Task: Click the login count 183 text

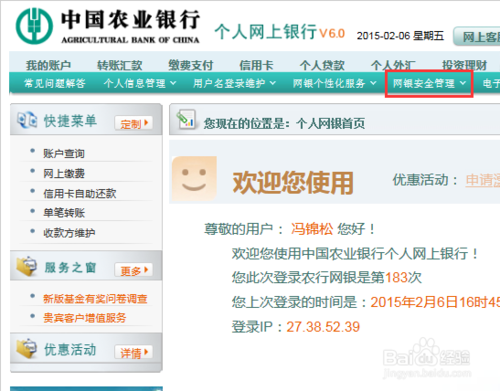Action: pos(396,277)
